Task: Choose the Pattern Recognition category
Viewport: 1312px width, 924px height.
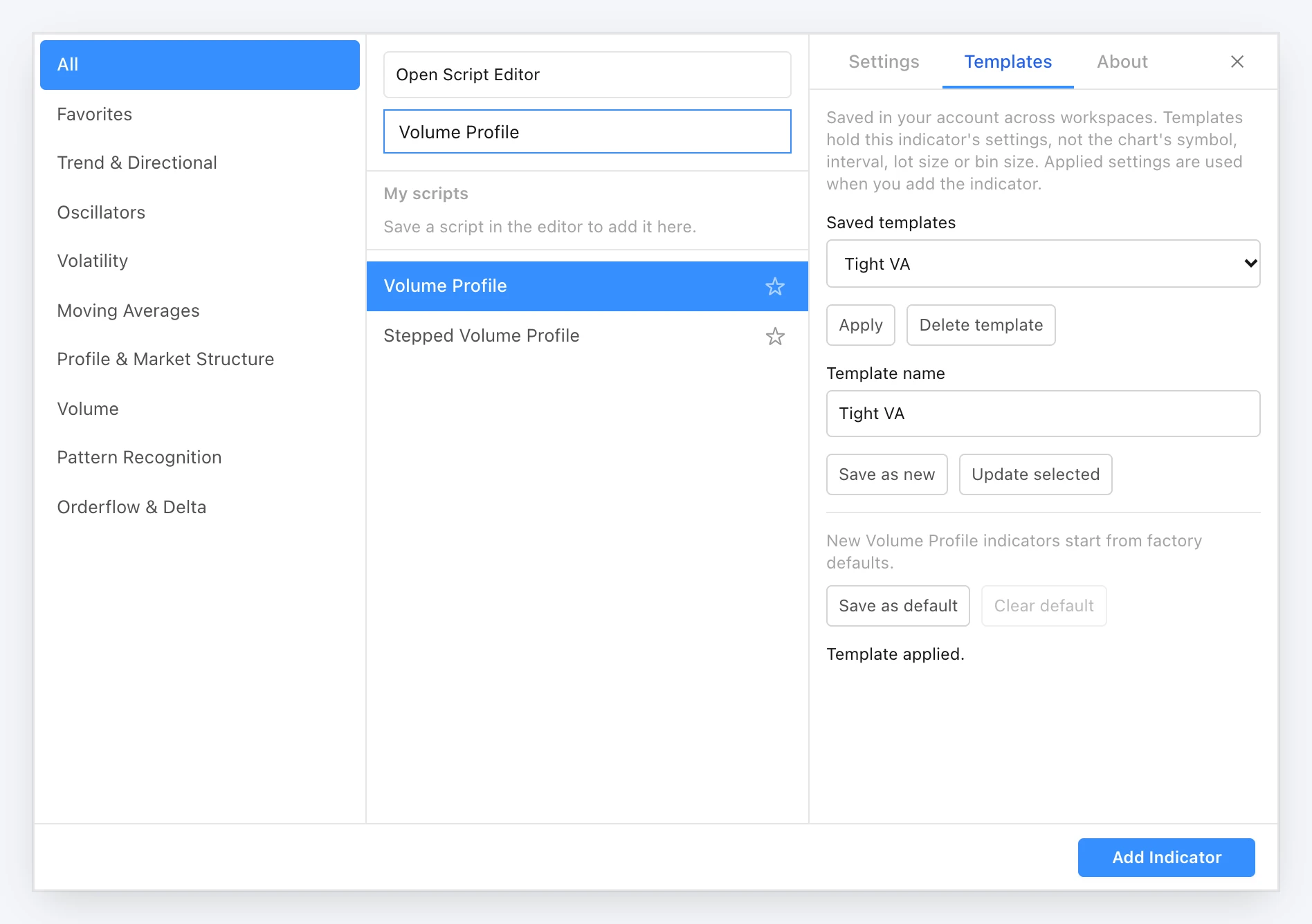Action: (x=199, y=457)
